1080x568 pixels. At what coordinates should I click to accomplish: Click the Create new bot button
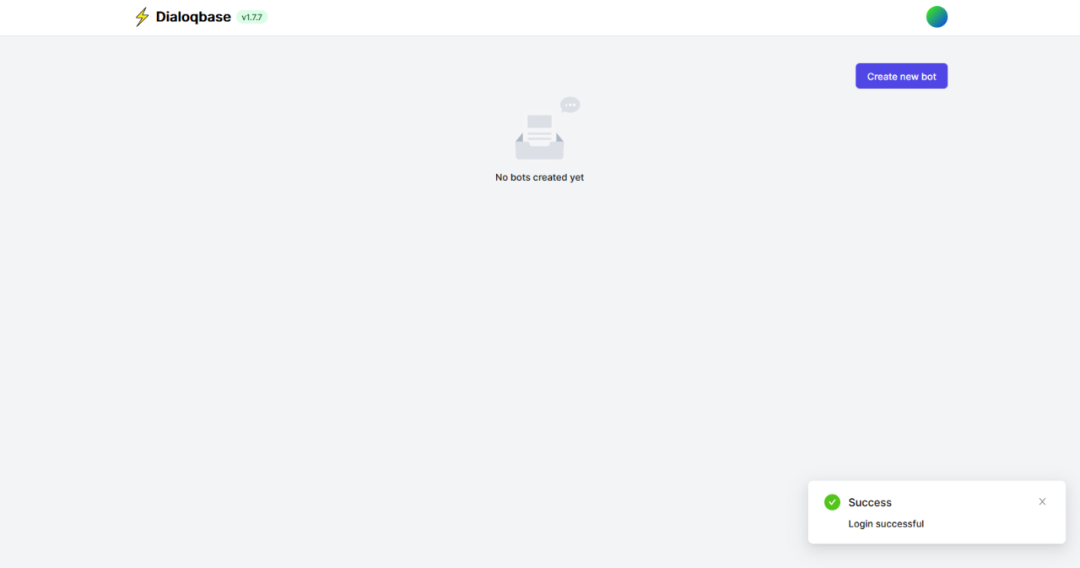(x=902, y=76)
